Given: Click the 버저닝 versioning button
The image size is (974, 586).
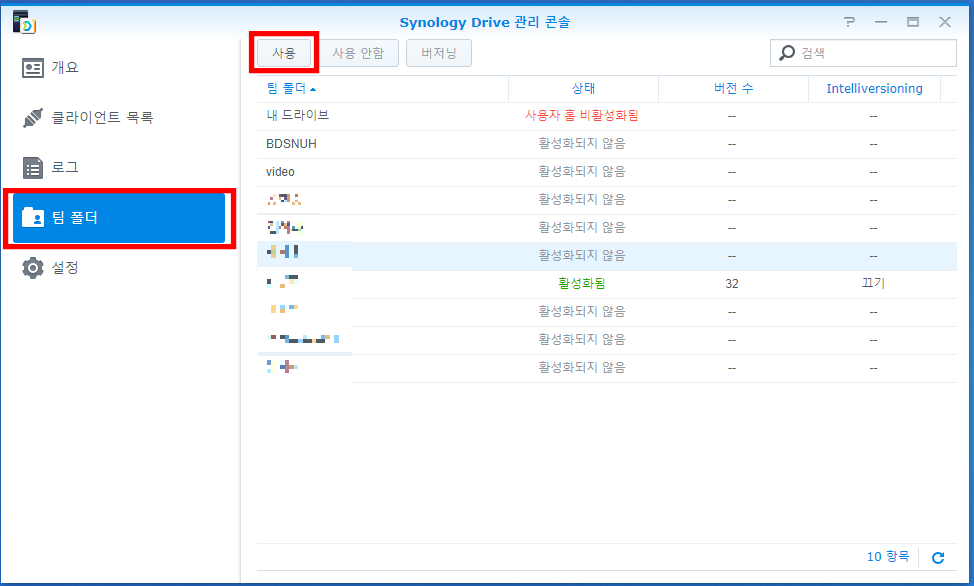Looking at the screenshot, I should click(439, 53).
